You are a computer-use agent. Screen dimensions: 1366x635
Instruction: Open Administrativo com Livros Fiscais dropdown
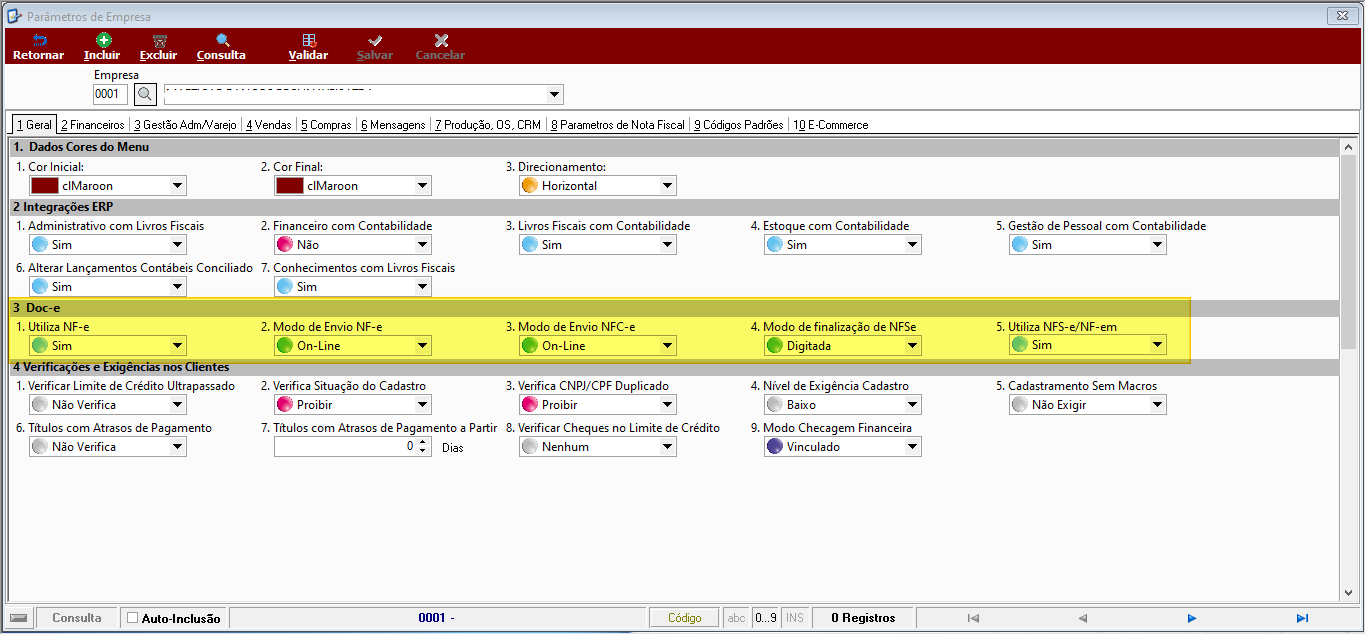coord(178,244)
